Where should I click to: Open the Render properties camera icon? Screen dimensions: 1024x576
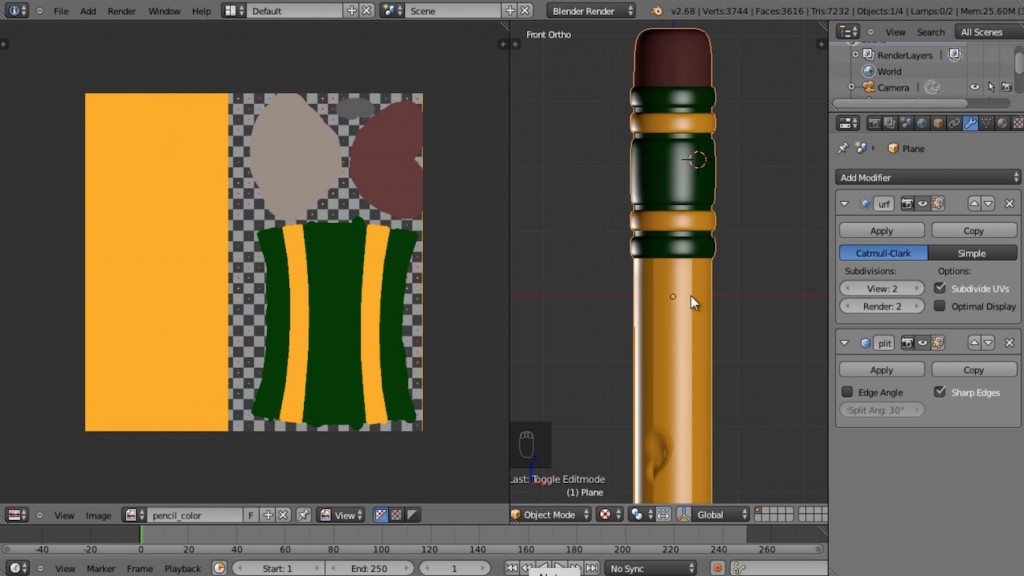[x=875, y=122]
